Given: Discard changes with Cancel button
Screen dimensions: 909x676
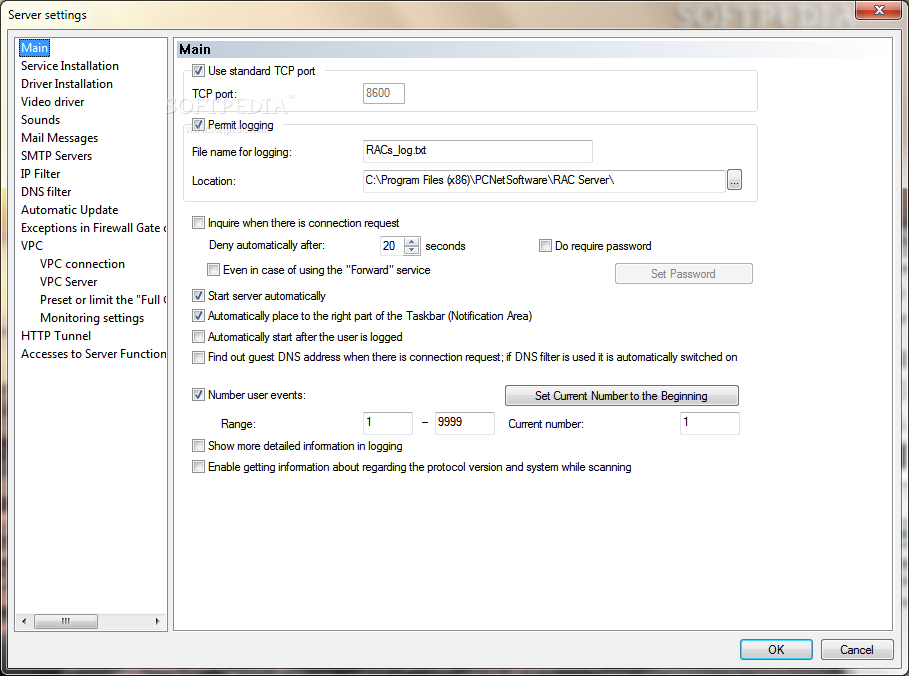Looking at the screenshot, I should point(856,649).
